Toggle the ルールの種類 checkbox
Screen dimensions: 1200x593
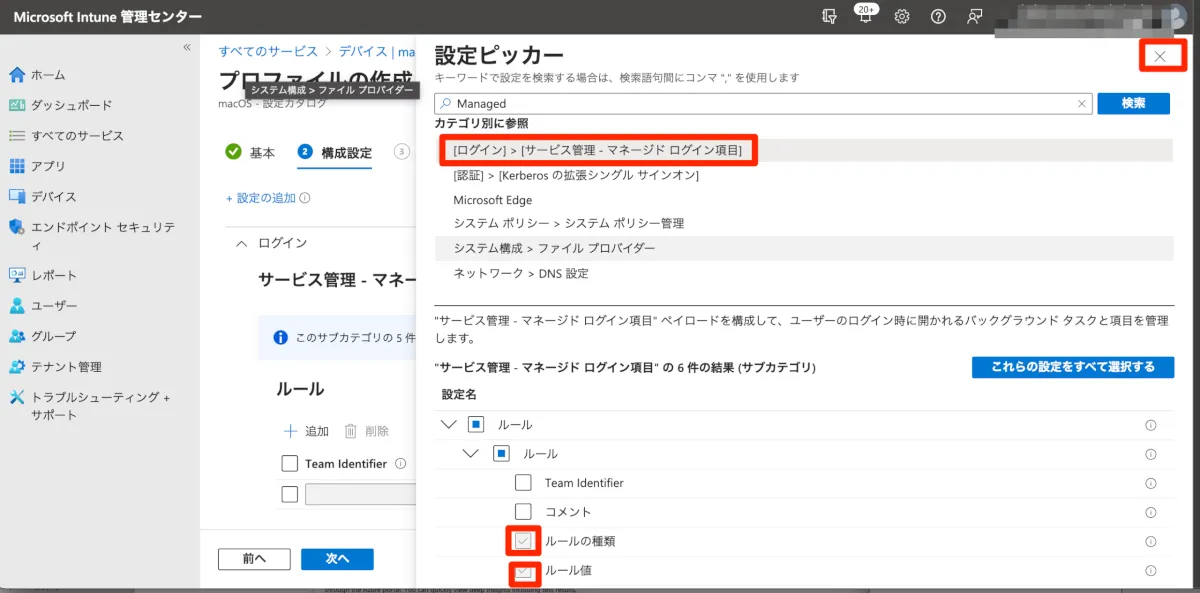(523, 541)
